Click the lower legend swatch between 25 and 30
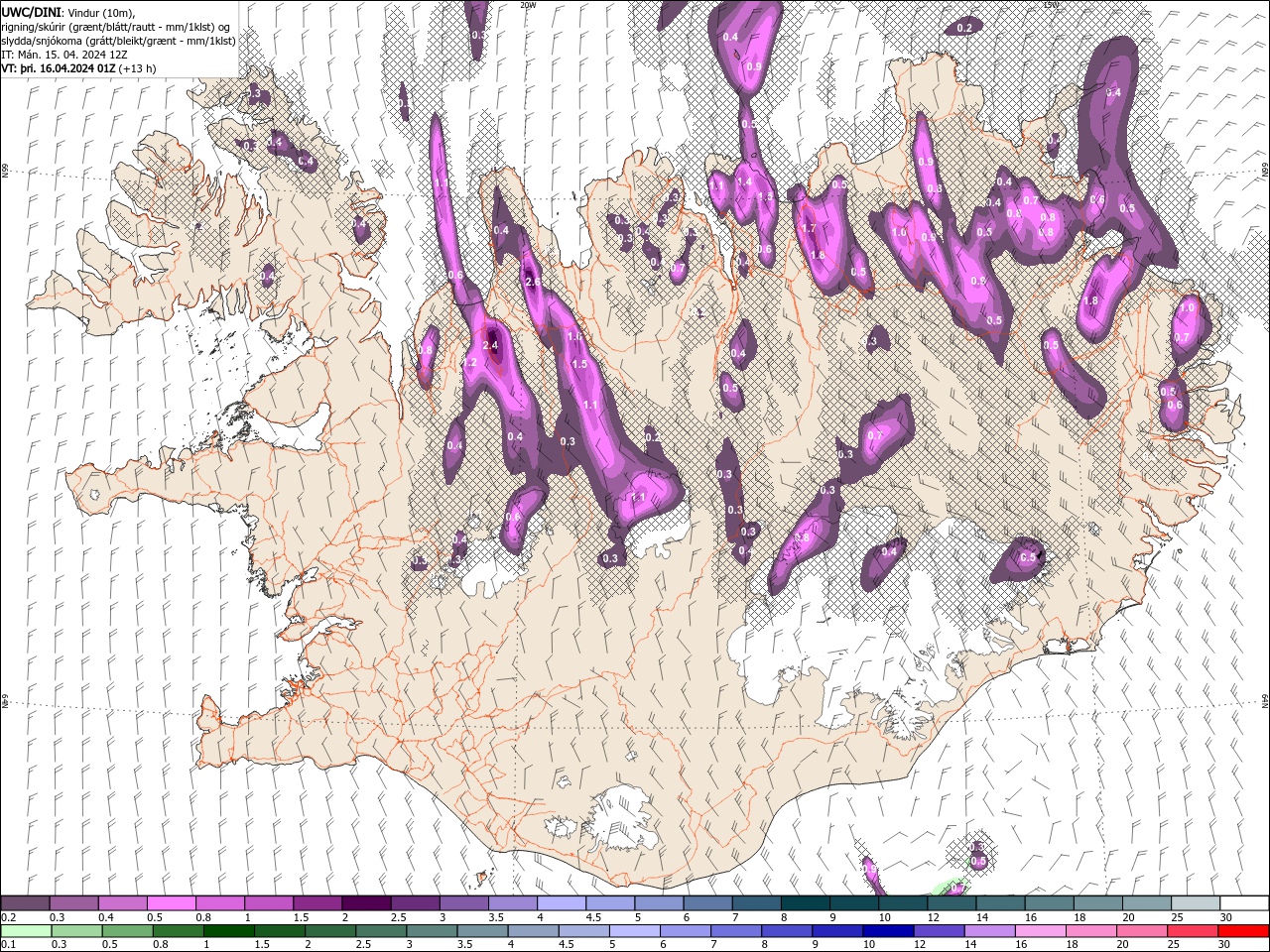 click(x=1193, y=931)
